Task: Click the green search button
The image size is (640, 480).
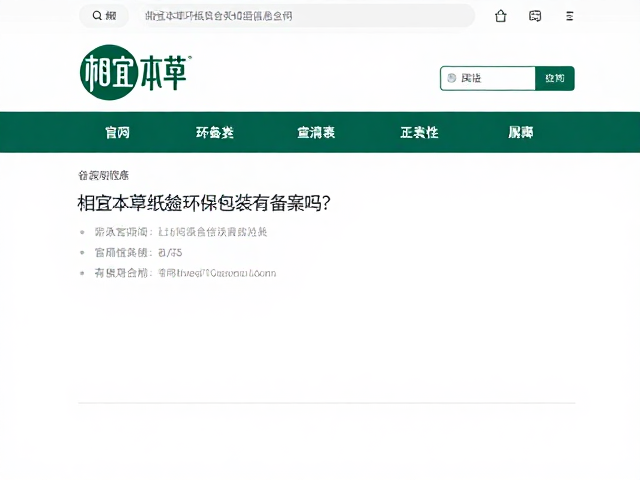Action: click(x=555, y=78)
